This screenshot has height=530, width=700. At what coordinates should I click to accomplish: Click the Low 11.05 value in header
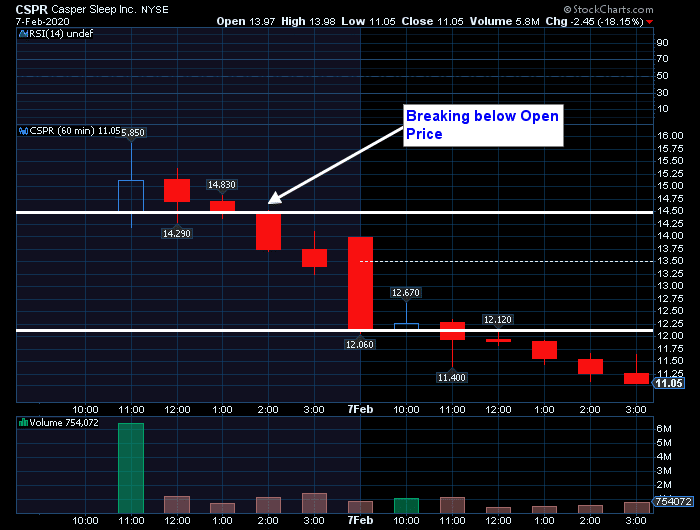pos(368,21)
